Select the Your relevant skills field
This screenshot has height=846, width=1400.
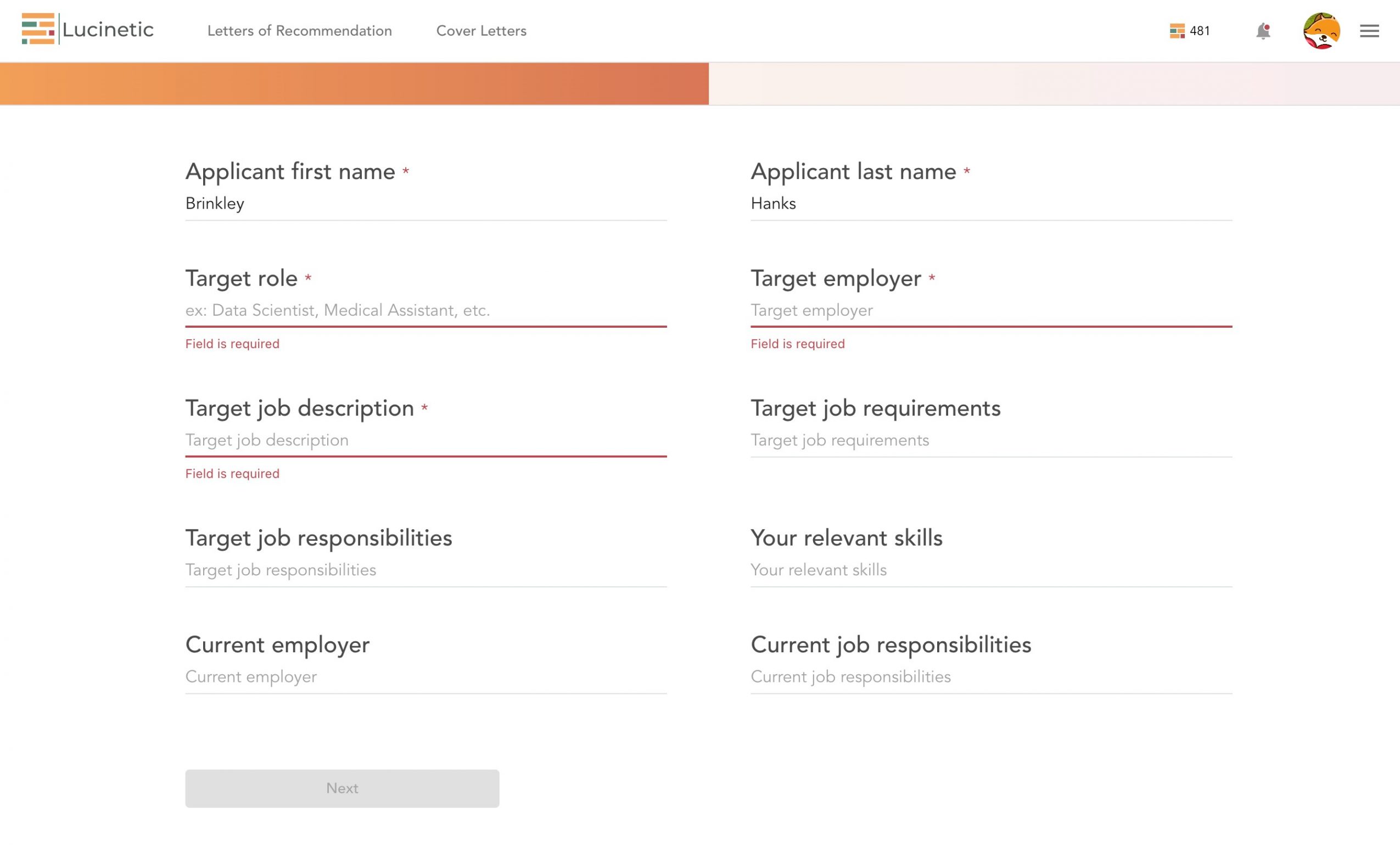(990, 570)
